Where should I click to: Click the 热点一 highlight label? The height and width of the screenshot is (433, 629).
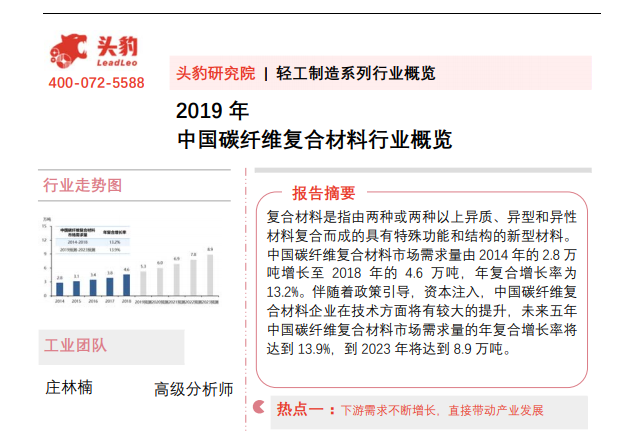(x=299, y=409)
